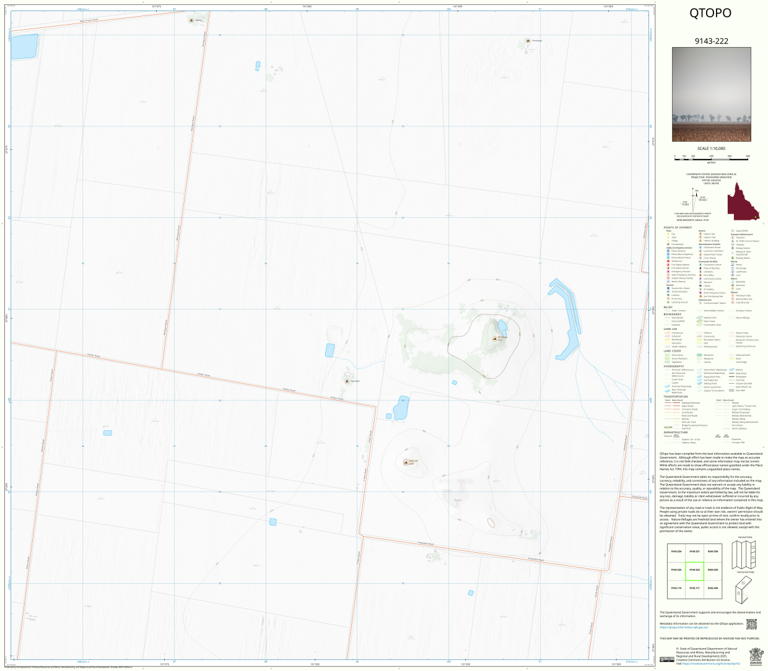Click the mountain marker inside the brown contour ring
The height and width of the screenshot is (671, 768).
[494, 338]
